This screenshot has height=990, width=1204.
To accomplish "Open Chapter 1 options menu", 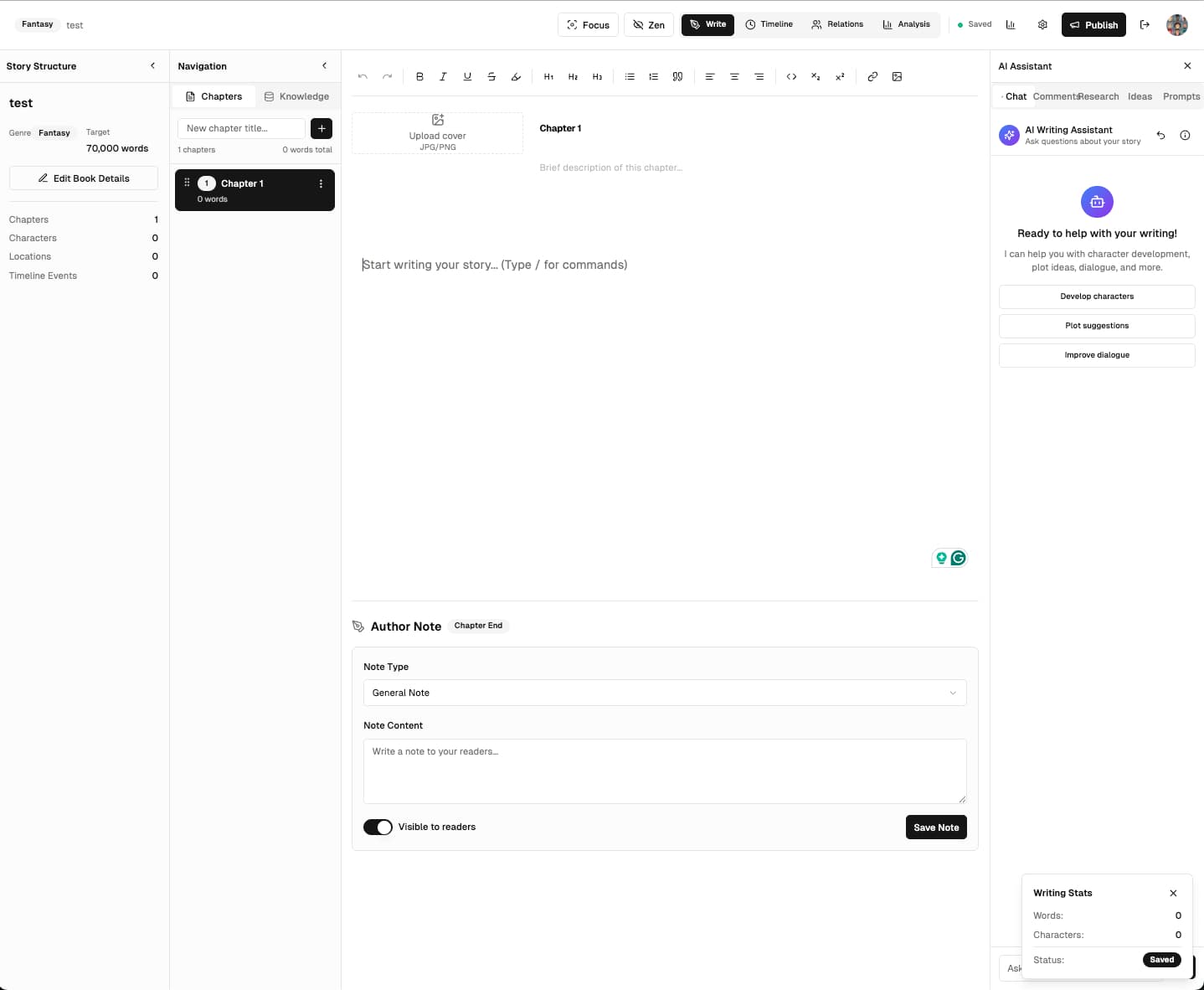I will pyautogui.click(x=321, y=183).
